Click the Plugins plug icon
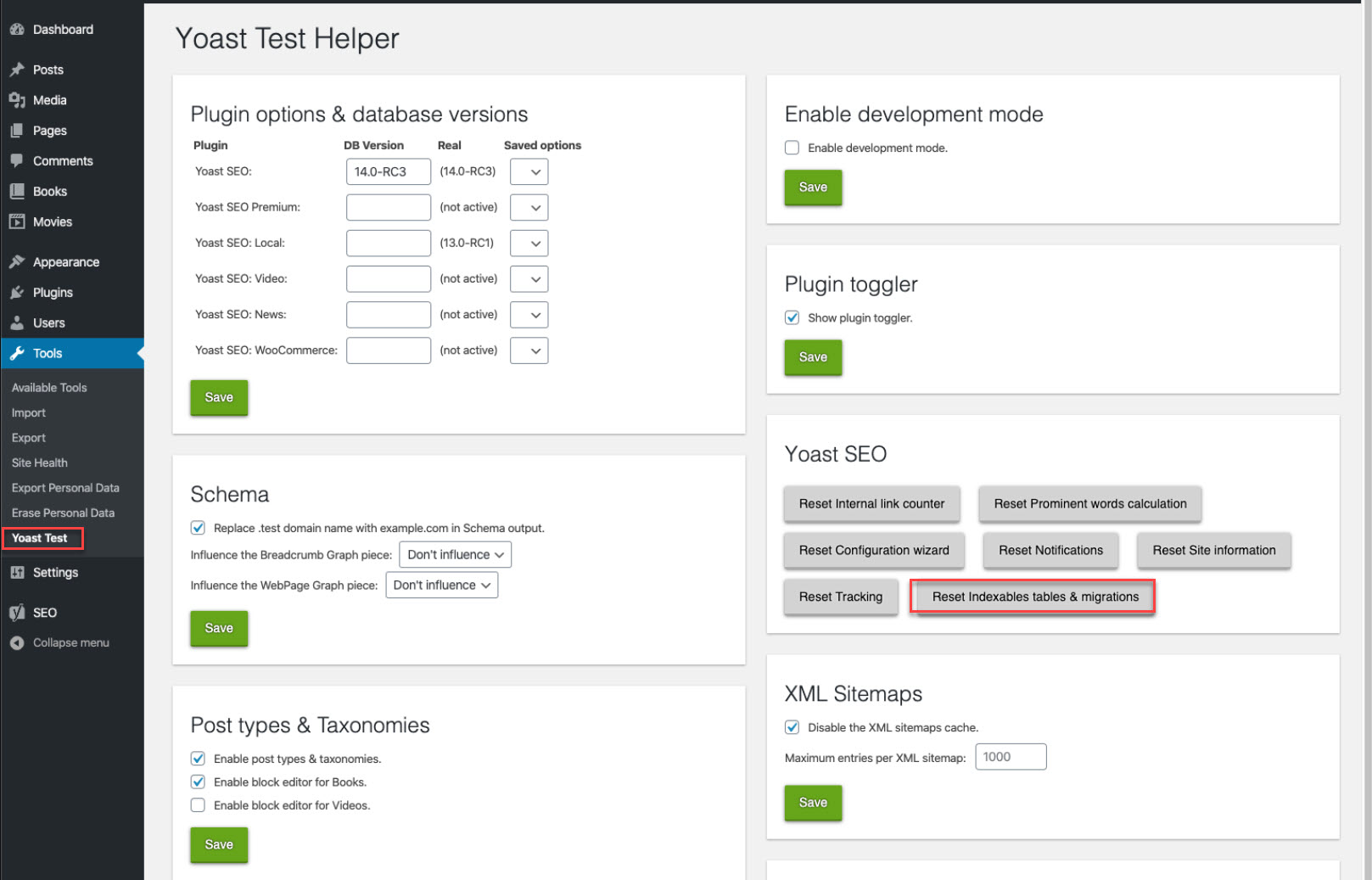The image size is (1372, 880). click(x=17, y=293)
